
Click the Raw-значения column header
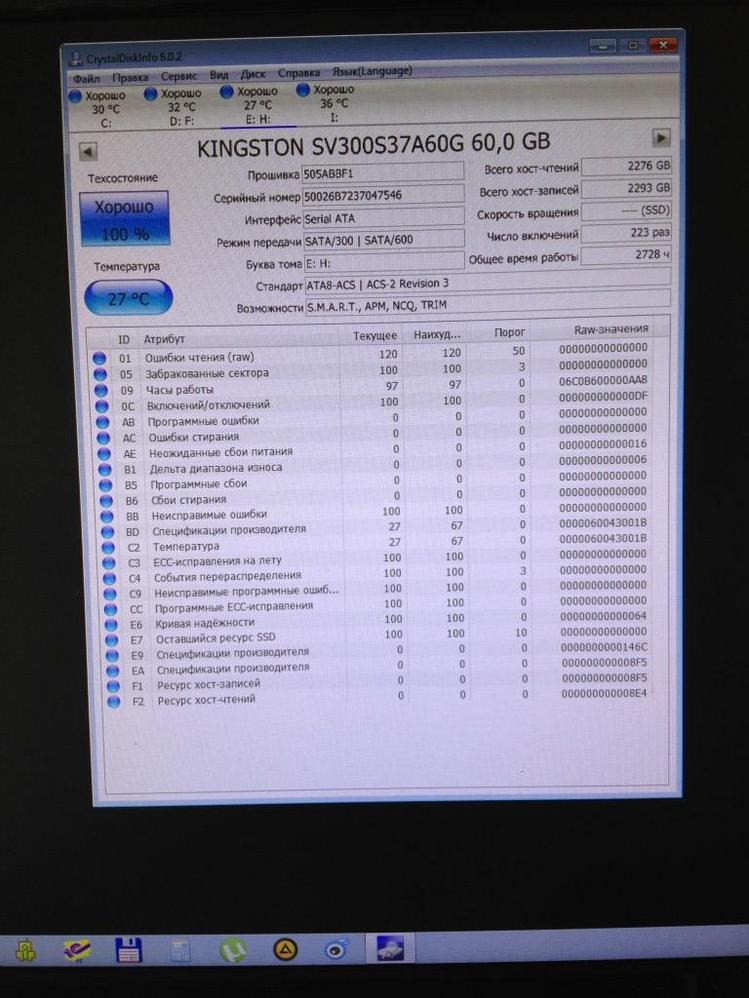[611, 329]
